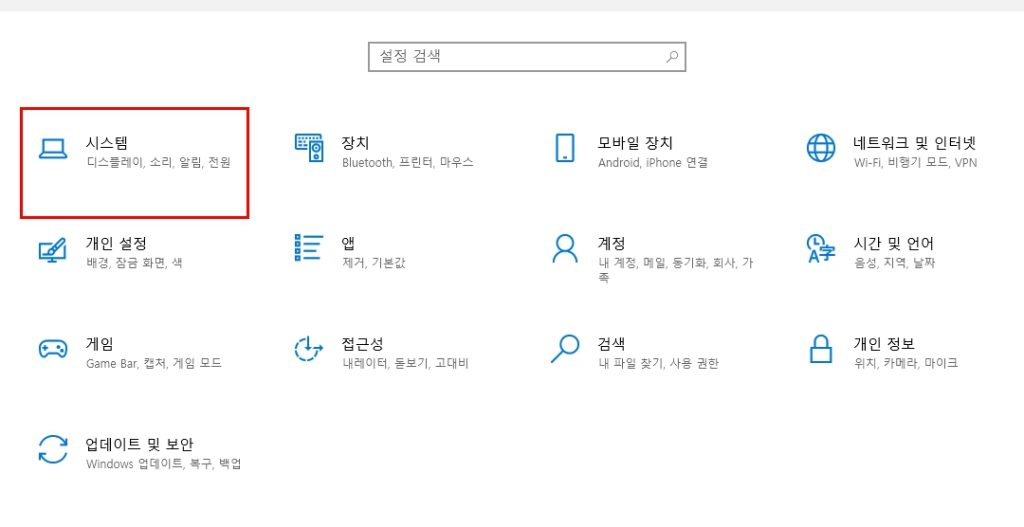Click the monitor and brush icon for 개인 설정
Screen dimensions: 1024x527
(52, 249)
